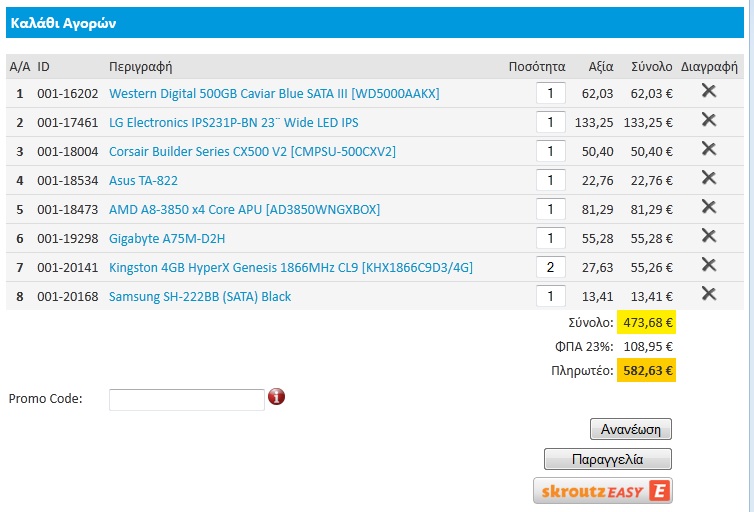Screen dimensions: 754x512
Task: Edit quantity field for Corsair row
Action: 551,151
